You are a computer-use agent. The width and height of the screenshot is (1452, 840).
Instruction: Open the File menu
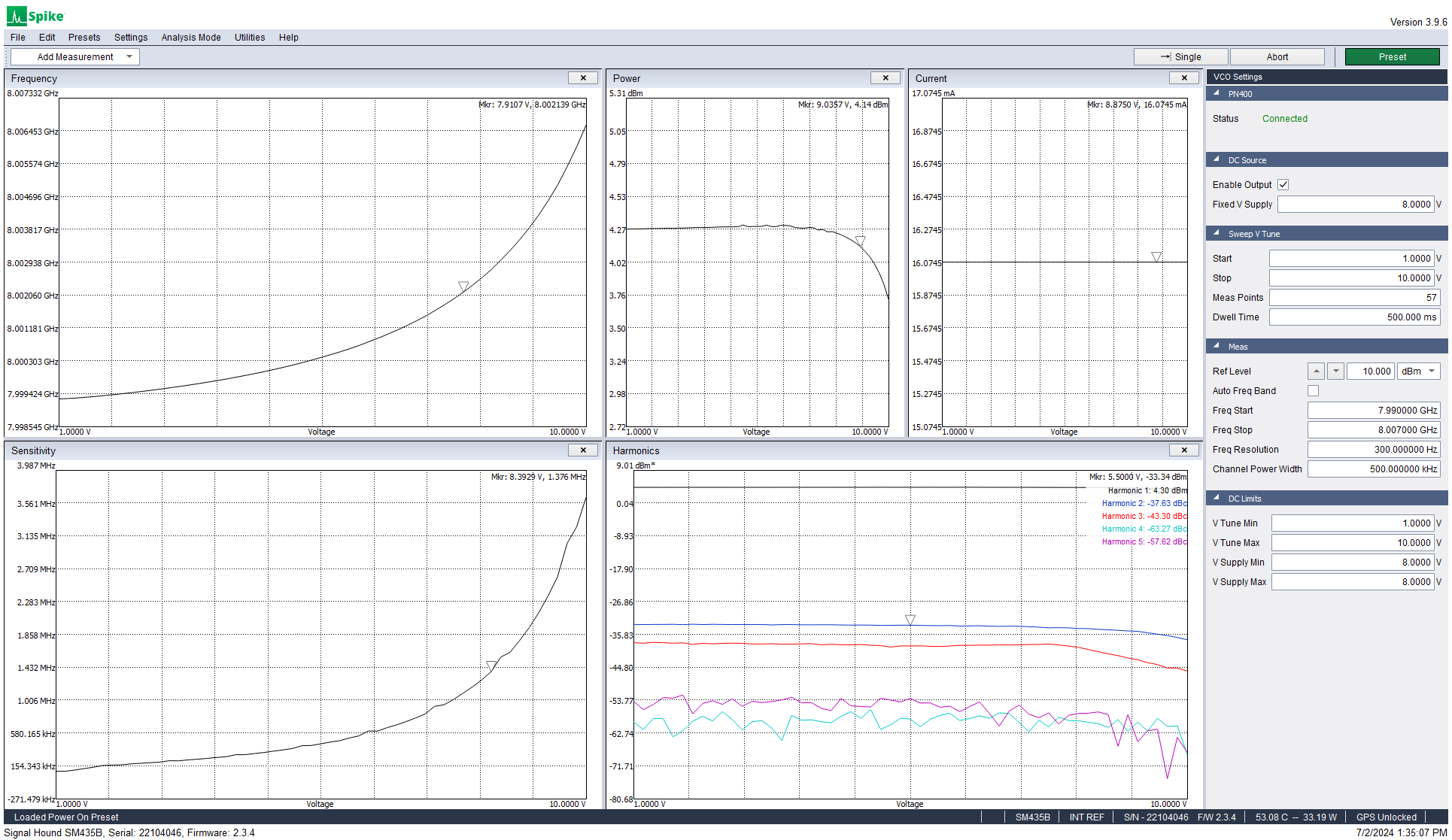(18, 38)
